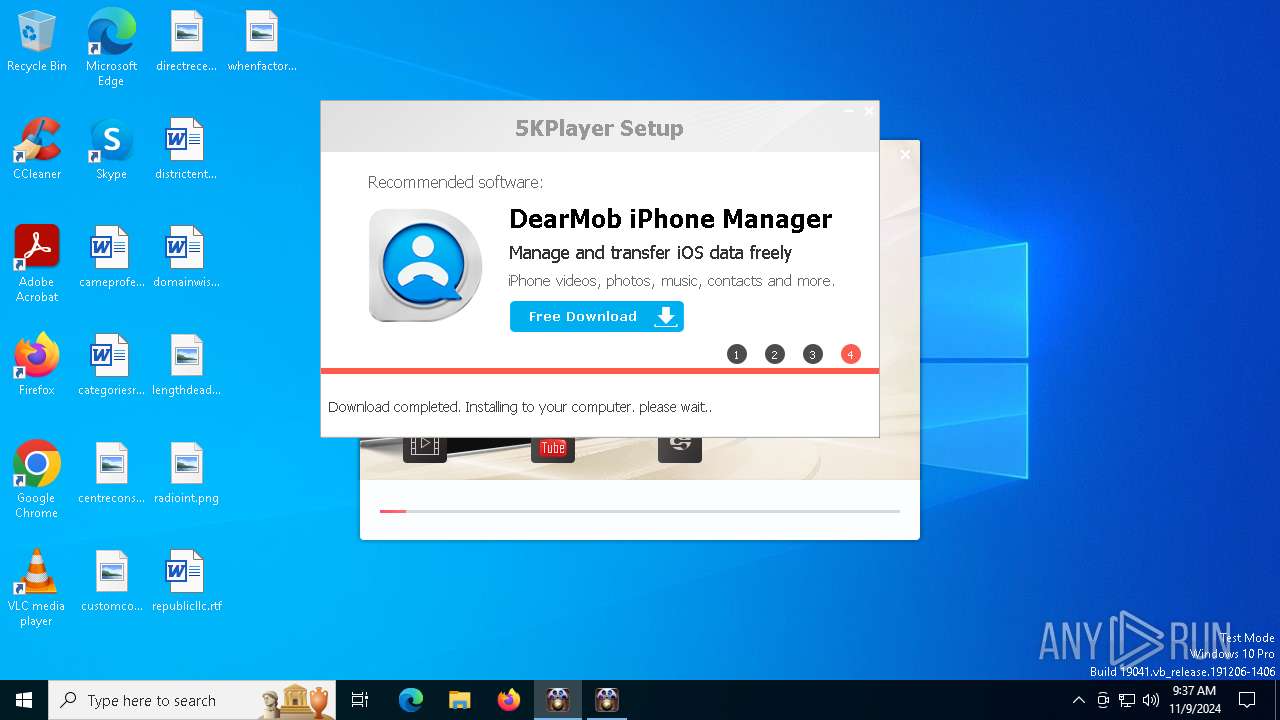Open Firefox desktop shortcut
The image size is (1280, 720).
point(37,365)
